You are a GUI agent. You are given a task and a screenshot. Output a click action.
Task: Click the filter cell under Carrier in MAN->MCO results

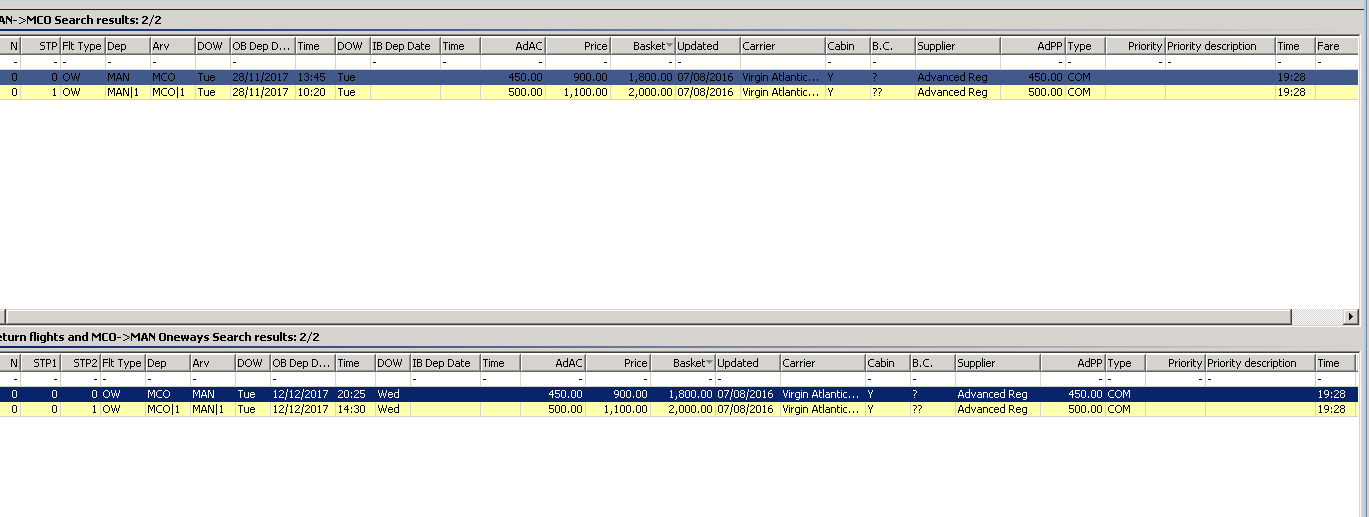782,62
